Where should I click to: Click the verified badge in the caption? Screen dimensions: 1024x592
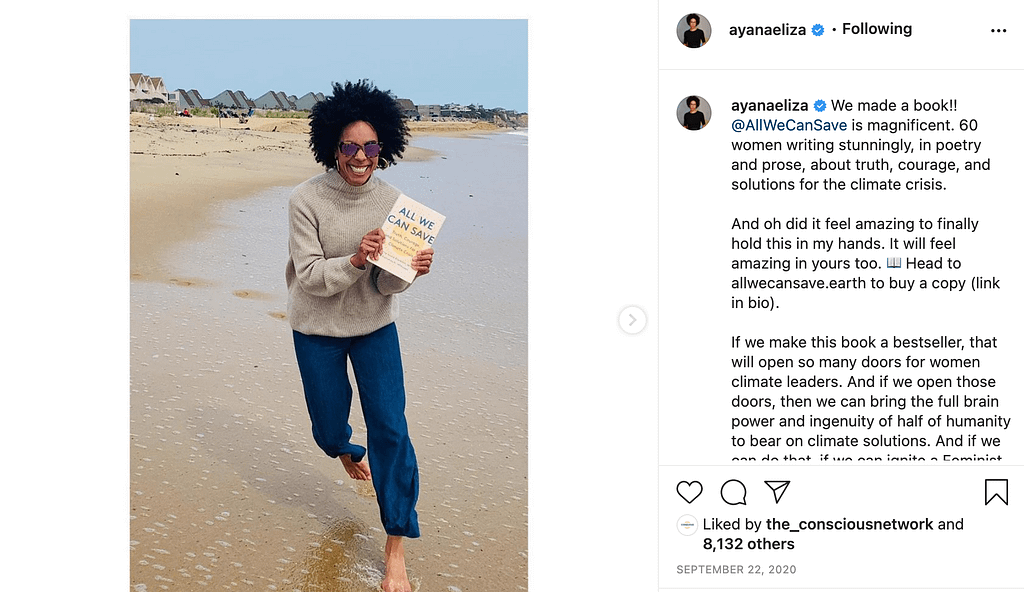coord(820,106)
